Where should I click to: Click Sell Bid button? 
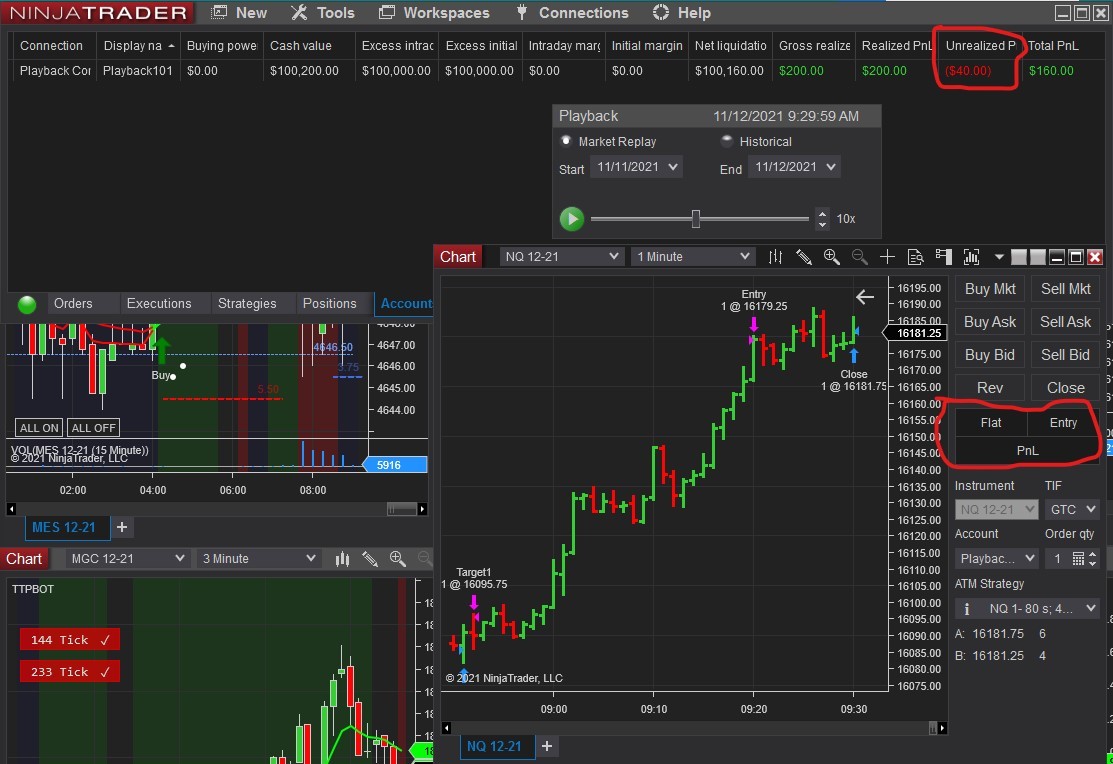(1065, 355)
